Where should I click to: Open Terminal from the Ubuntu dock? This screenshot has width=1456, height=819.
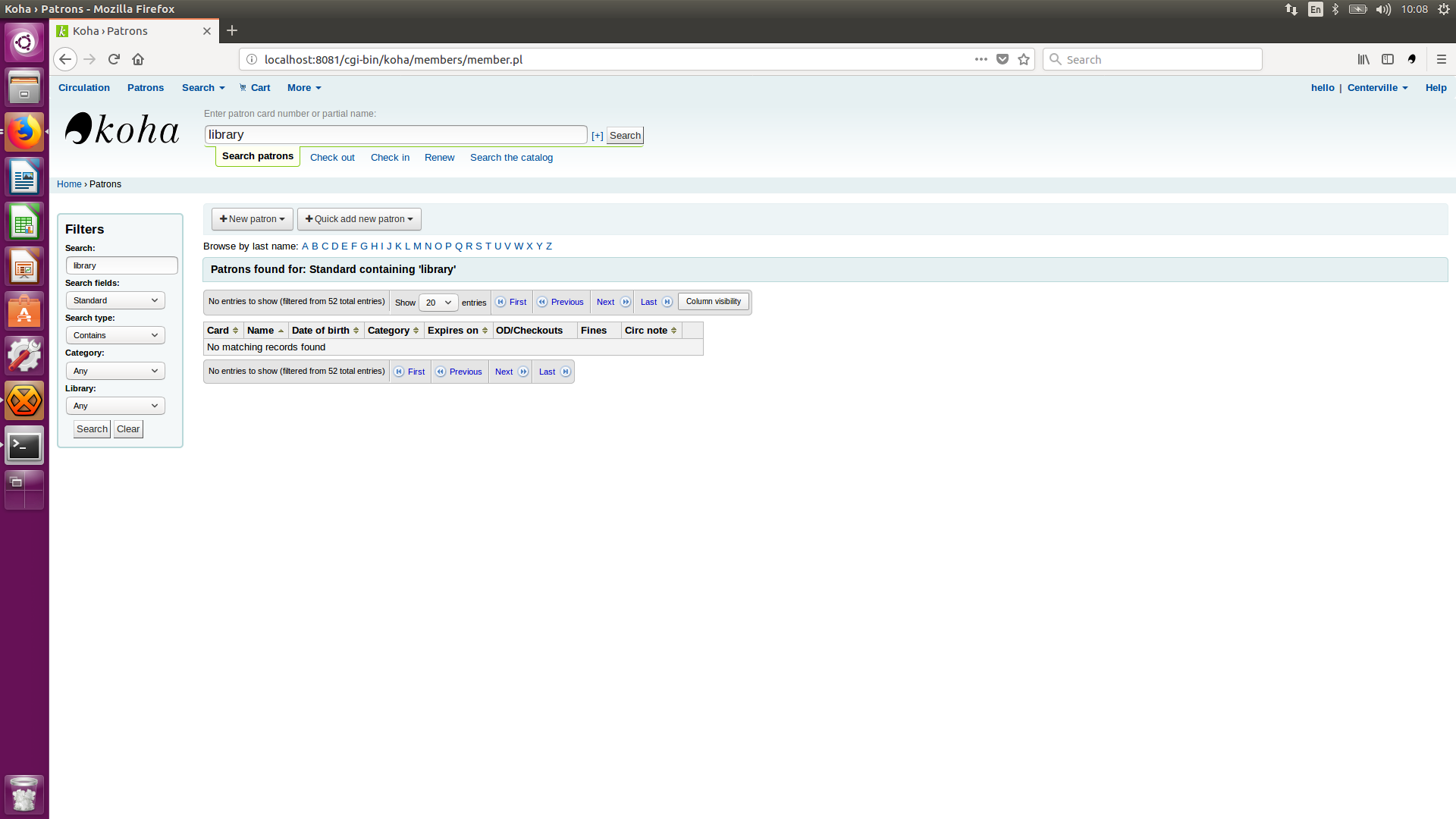(24, 446)
